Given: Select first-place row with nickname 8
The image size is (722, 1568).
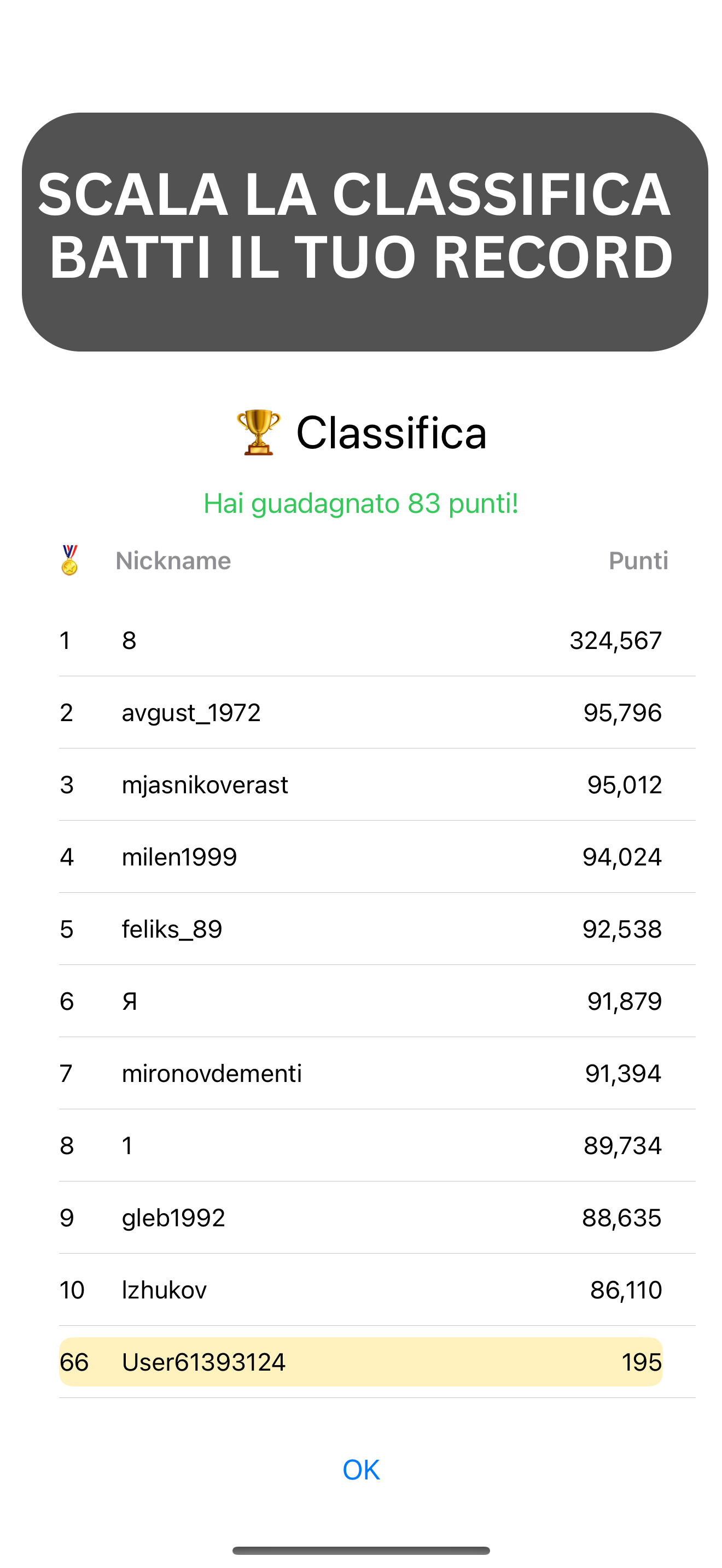Looking at the screenshot, I should [x=360, y=640].
